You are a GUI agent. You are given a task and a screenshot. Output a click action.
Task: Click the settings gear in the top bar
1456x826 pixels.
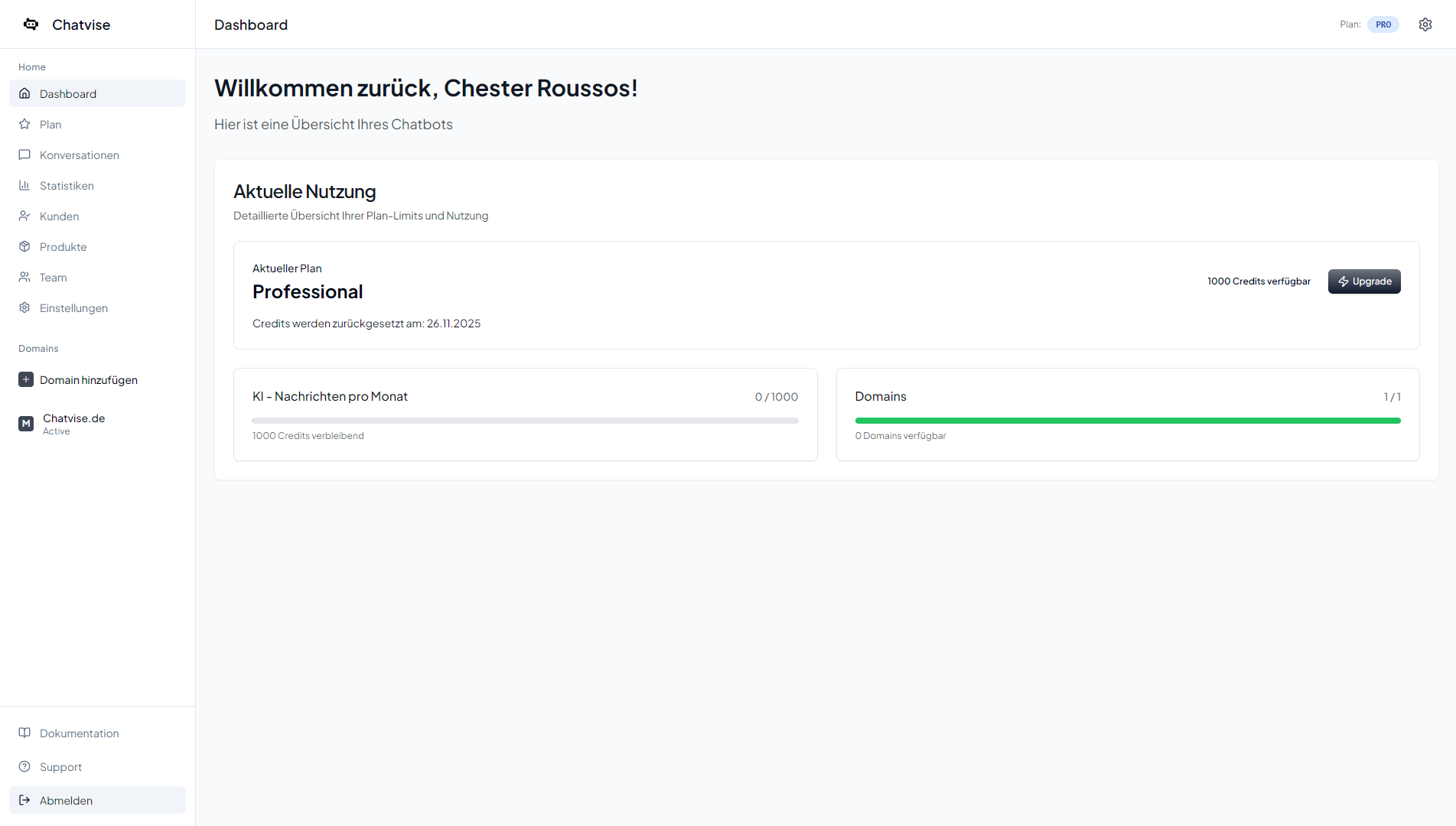[x=1425, y=24]
